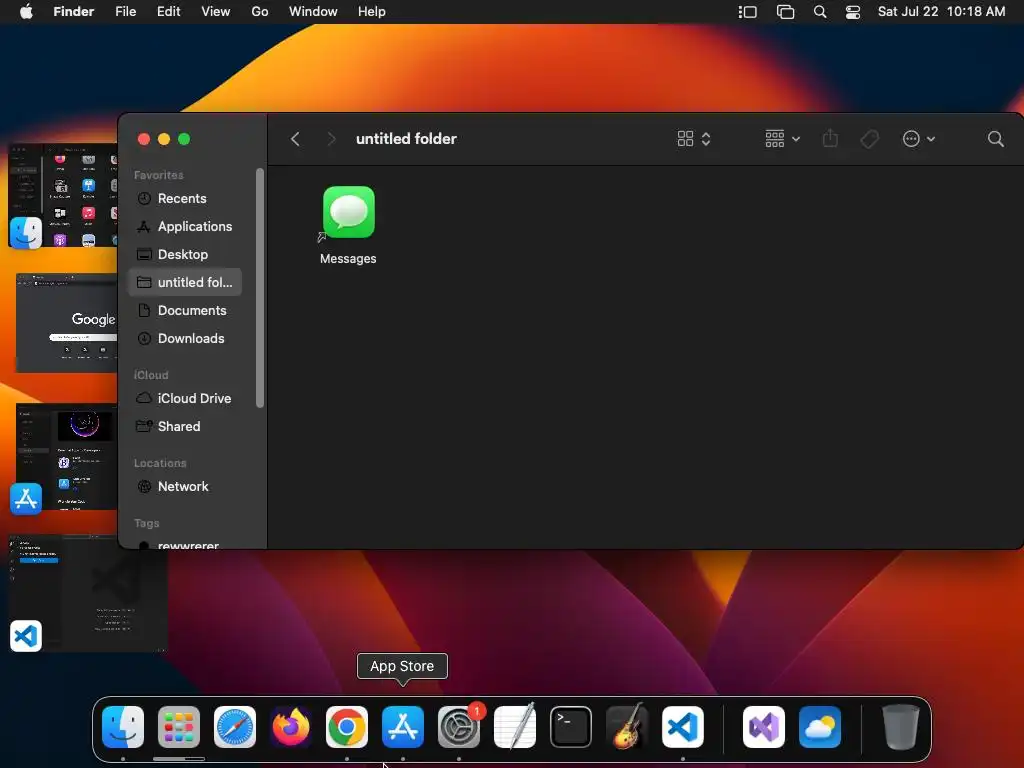Image resolution: width=1024 pixels, height=768 pixels.
Task: Open the Go menu
Action: click(x=260, y=11)
